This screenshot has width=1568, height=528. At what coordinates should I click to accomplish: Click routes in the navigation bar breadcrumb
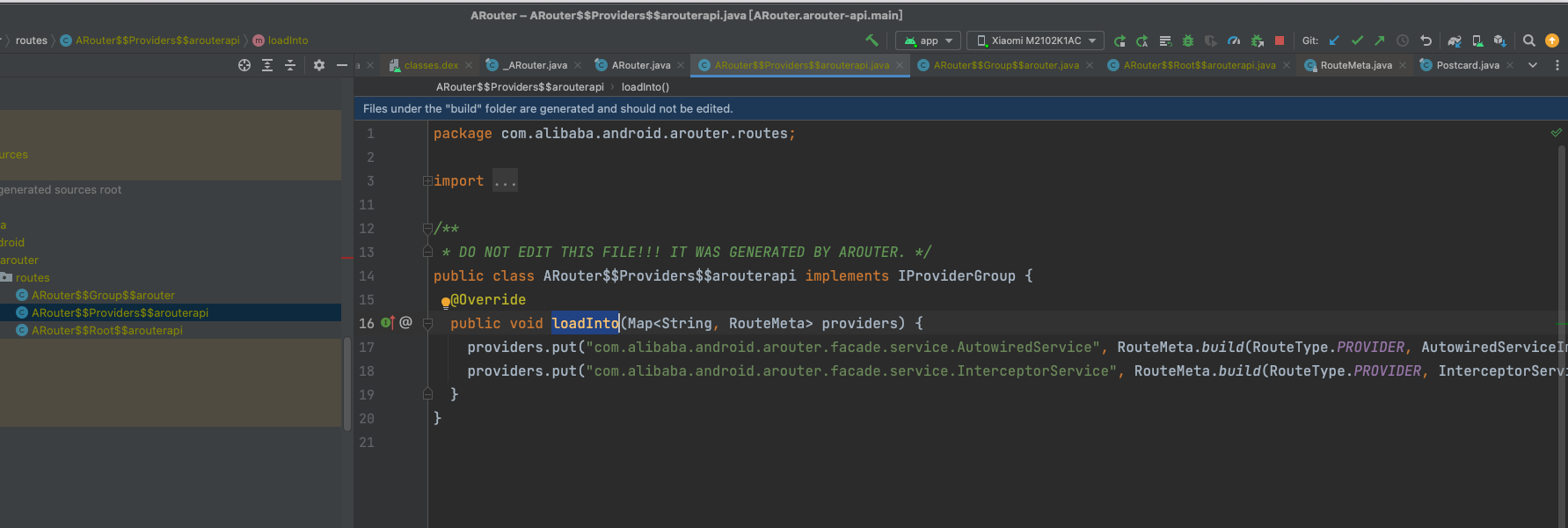click(32, 40)
